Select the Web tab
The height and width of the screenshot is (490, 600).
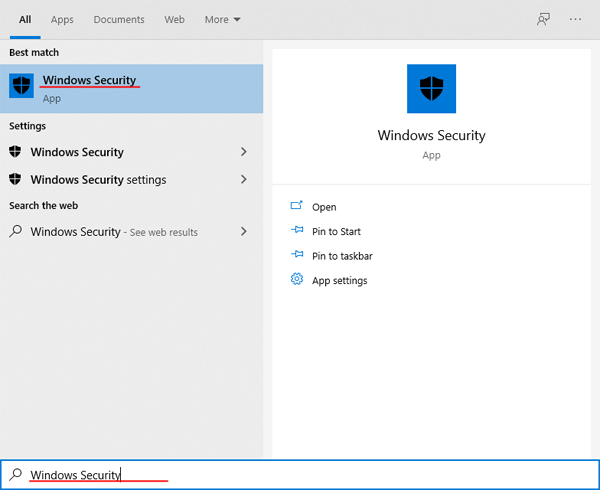tap(174, 20)
